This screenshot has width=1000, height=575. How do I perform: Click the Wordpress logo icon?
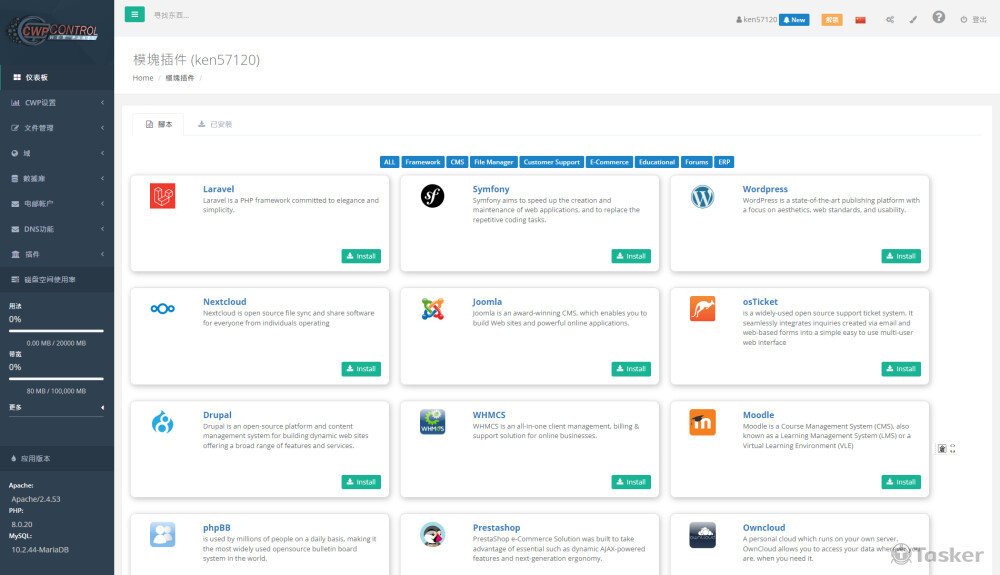[x=702, y=197]
